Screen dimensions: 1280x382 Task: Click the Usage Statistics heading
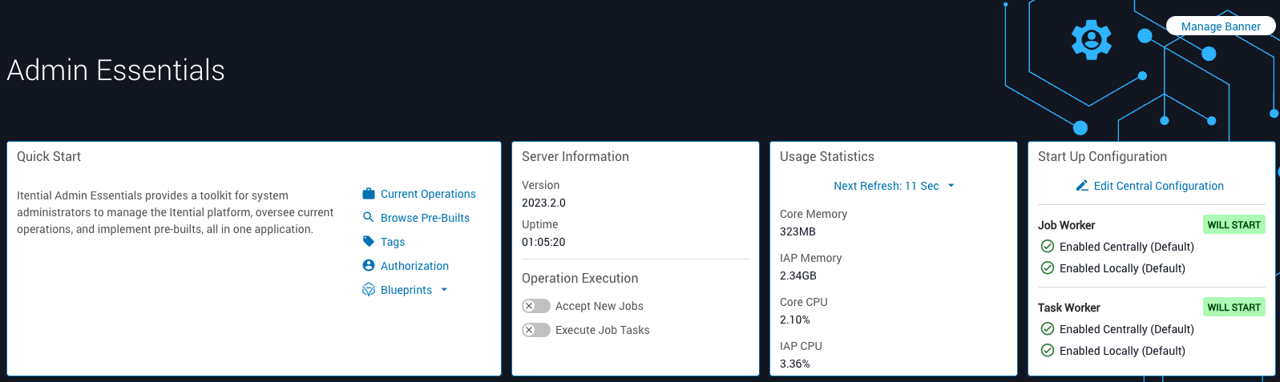[x=827, y=157]
